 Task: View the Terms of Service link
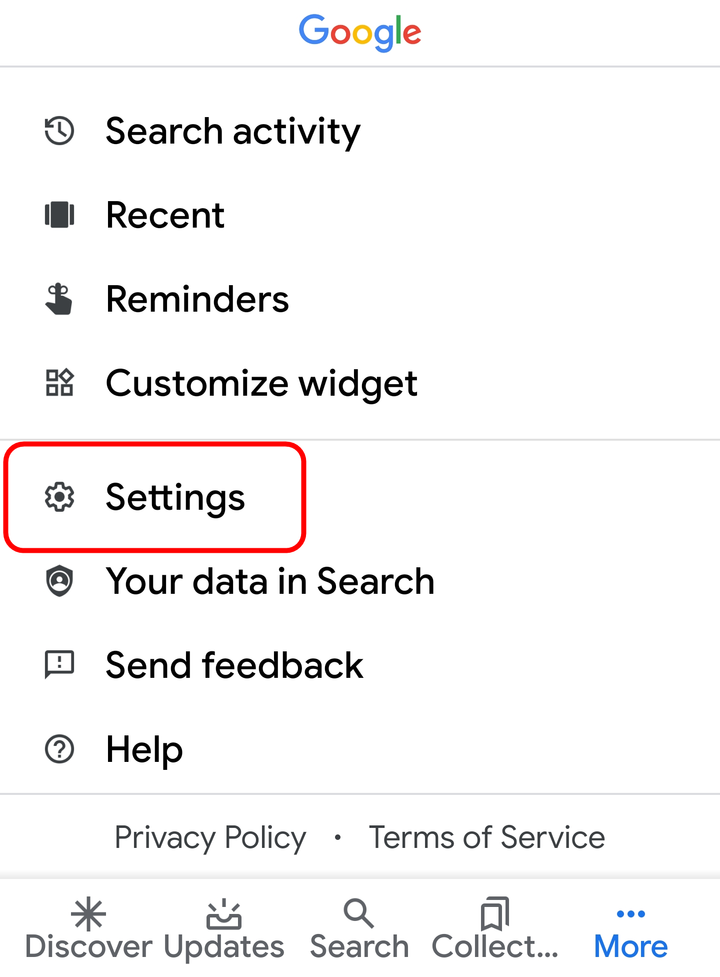point(486,837)
